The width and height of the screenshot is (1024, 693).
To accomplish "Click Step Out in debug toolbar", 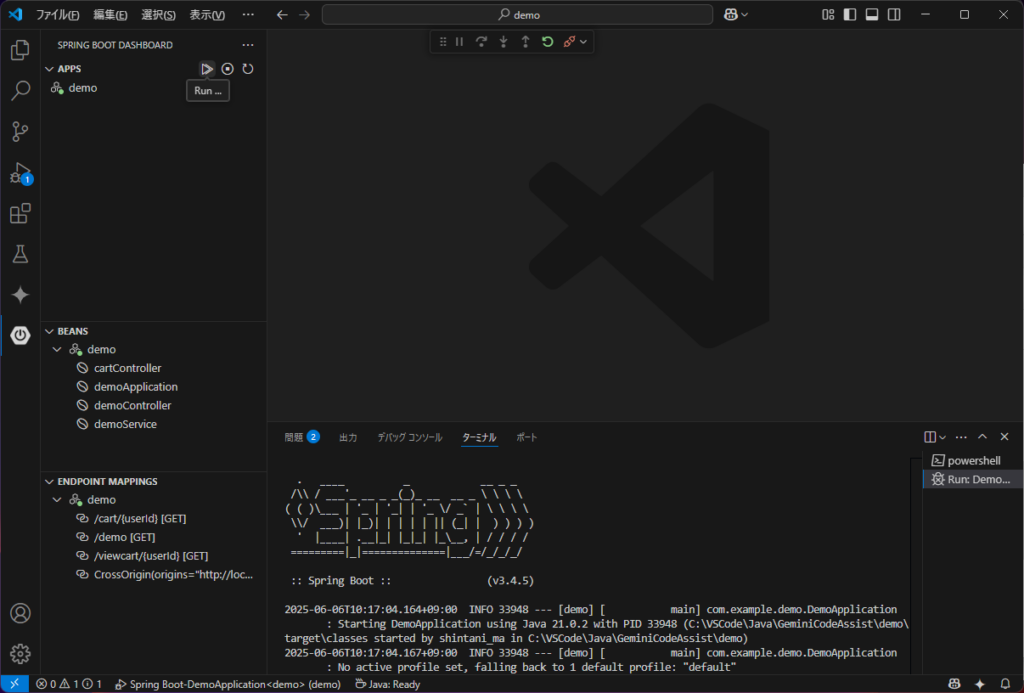I will coord(526,42).
